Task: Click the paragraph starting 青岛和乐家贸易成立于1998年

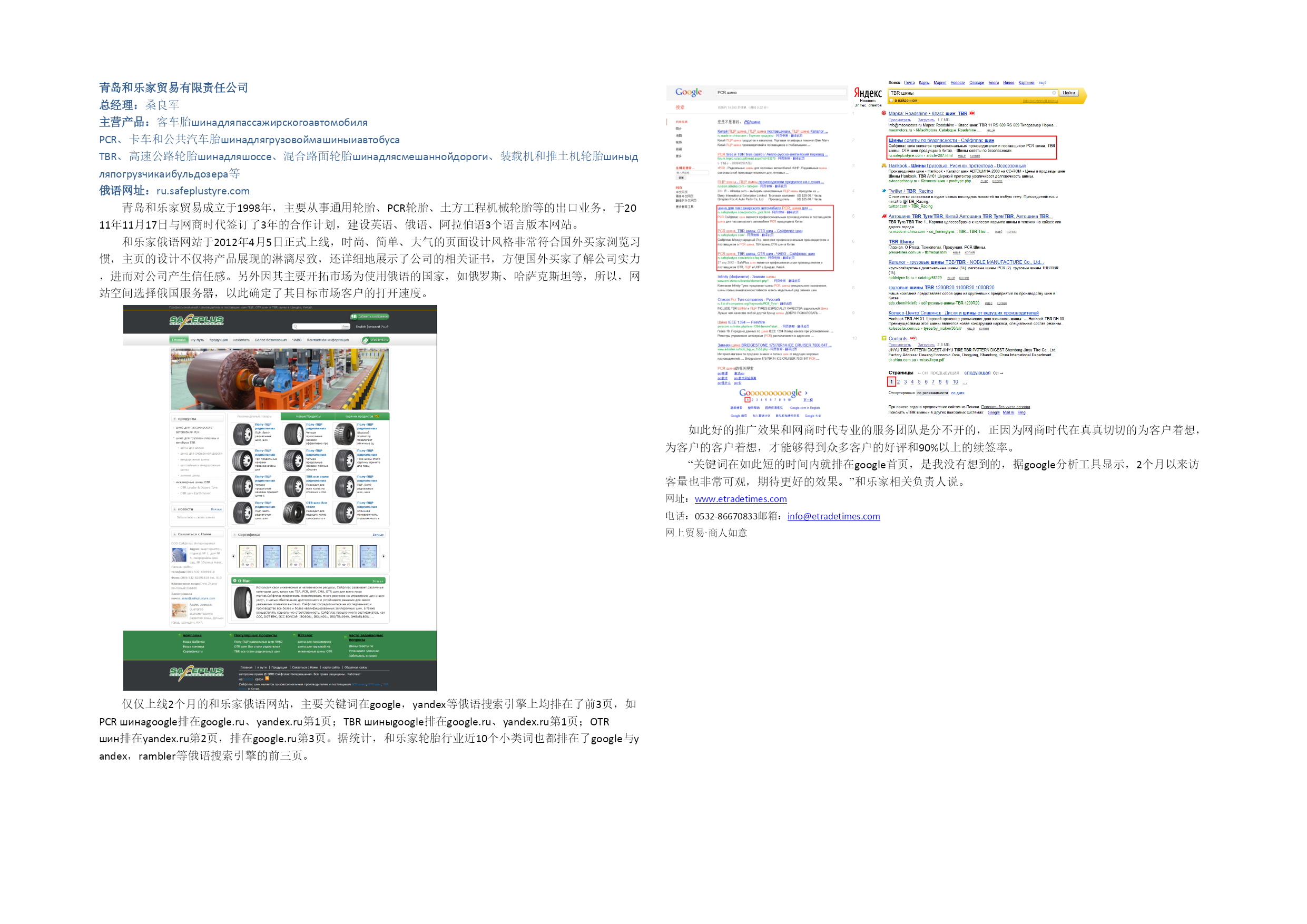Action: 369,217
